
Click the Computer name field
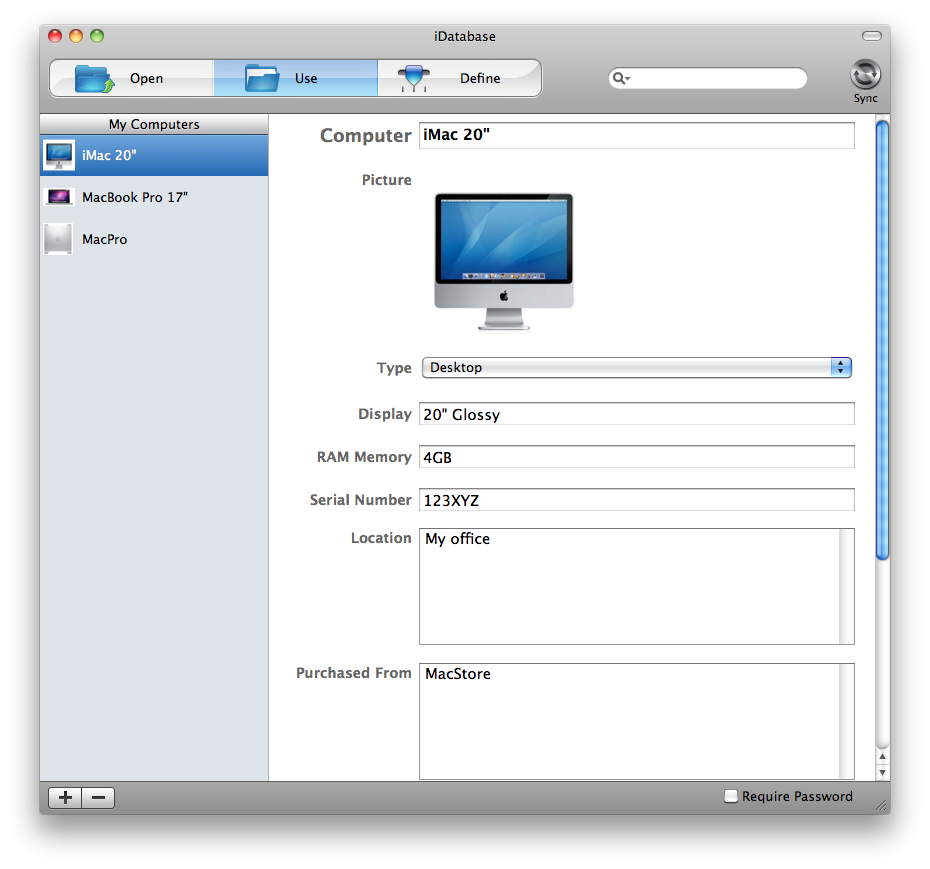coord(636,135)
